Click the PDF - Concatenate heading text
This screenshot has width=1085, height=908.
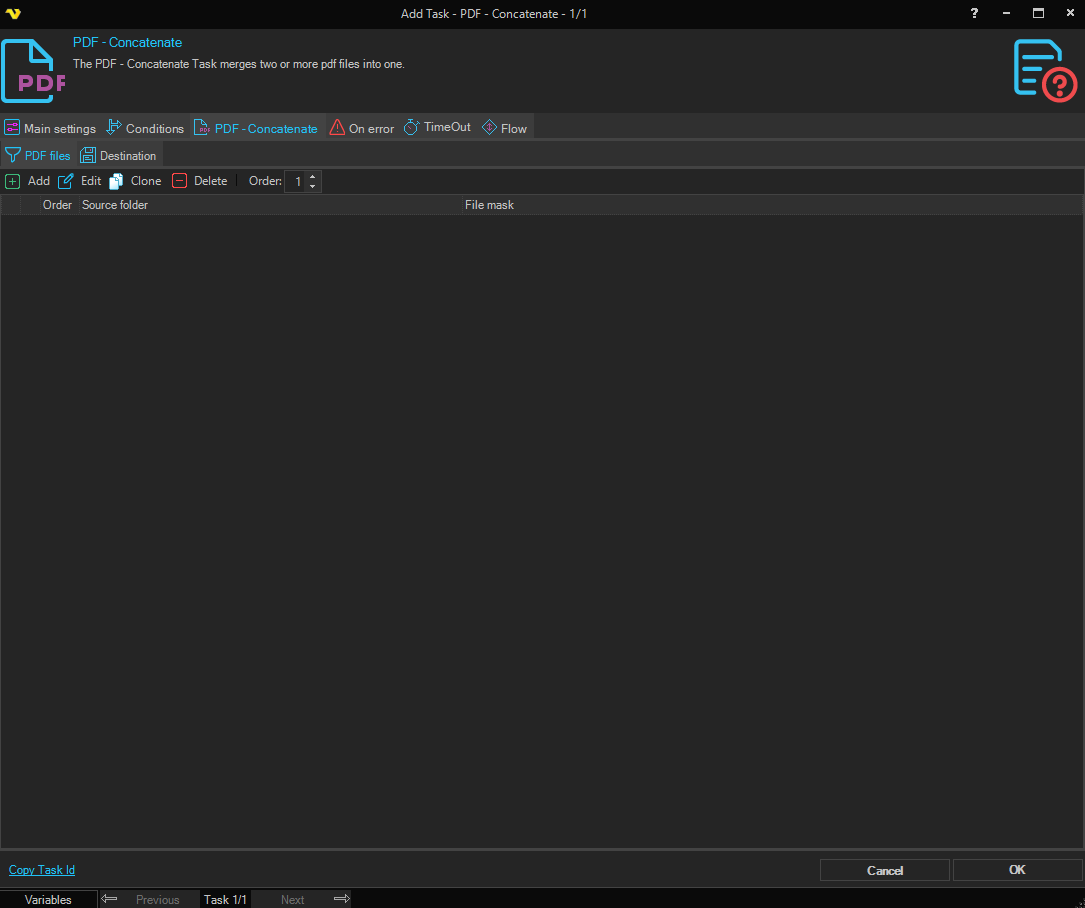tap(127, 42)
